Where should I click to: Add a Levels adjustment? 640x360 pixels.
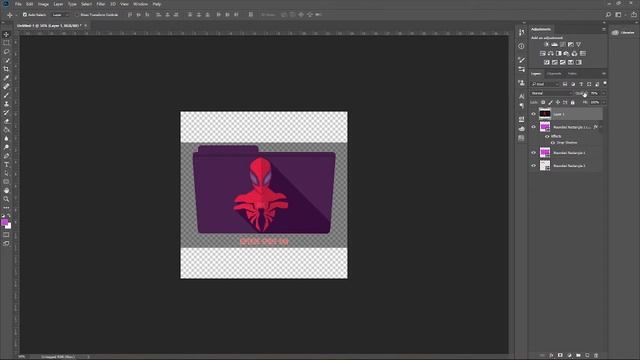554,44
